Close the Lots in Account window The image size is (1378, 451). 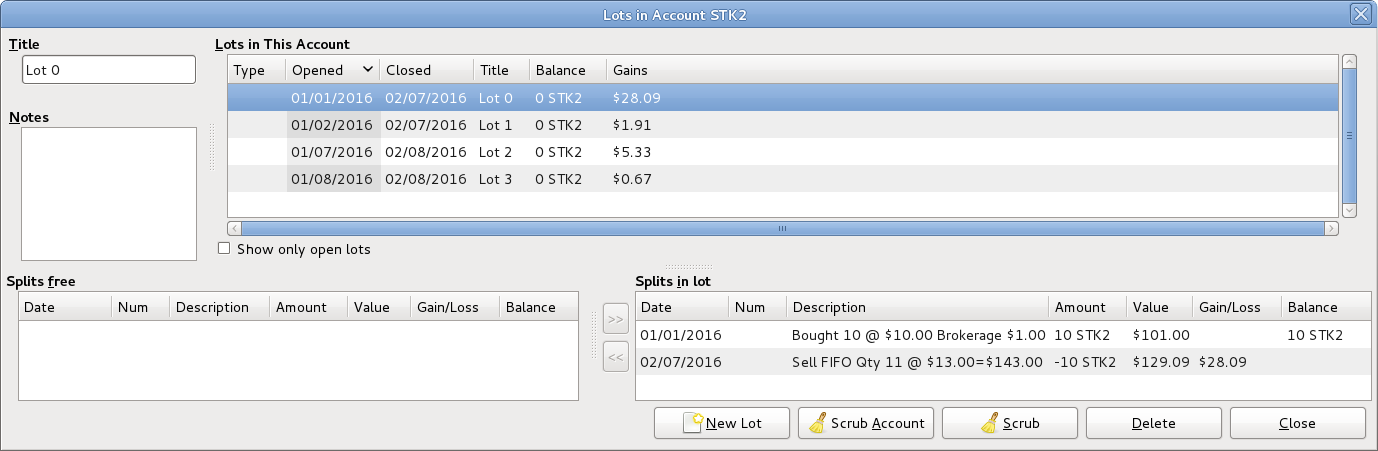pos(1359,14)
